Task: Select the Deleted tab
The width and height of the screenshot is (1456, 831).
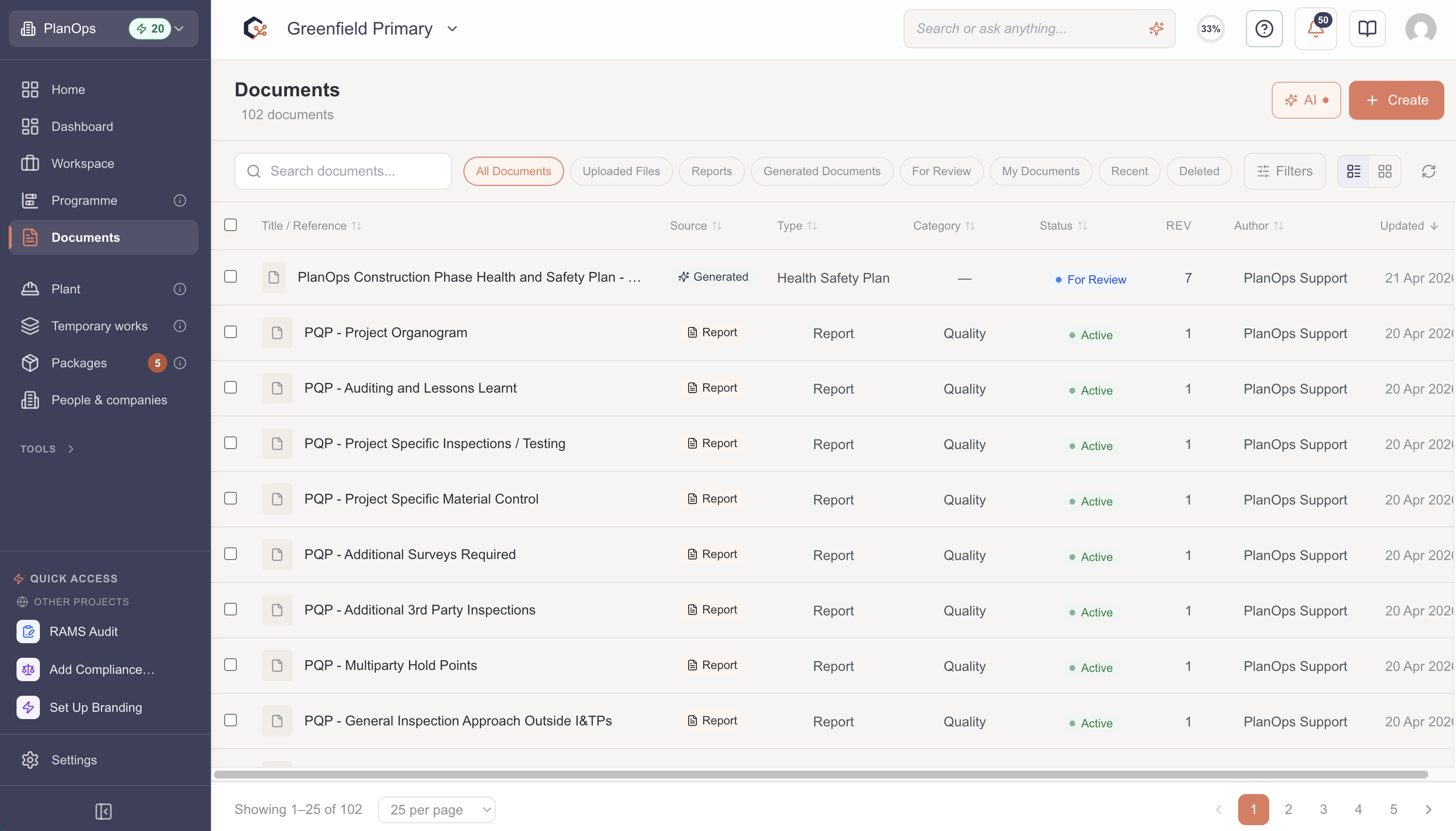Action: (x=1199, y=171)
